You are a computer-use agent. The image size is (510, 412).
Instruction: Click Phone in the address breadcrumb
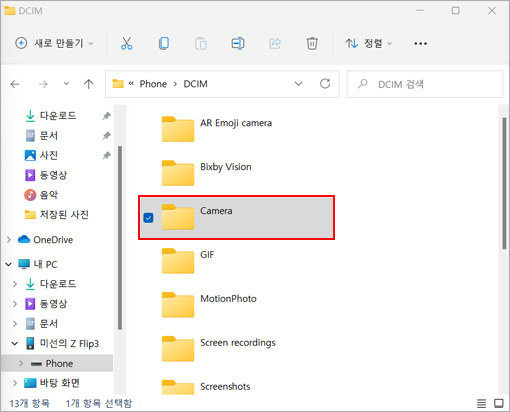[153, 84]
